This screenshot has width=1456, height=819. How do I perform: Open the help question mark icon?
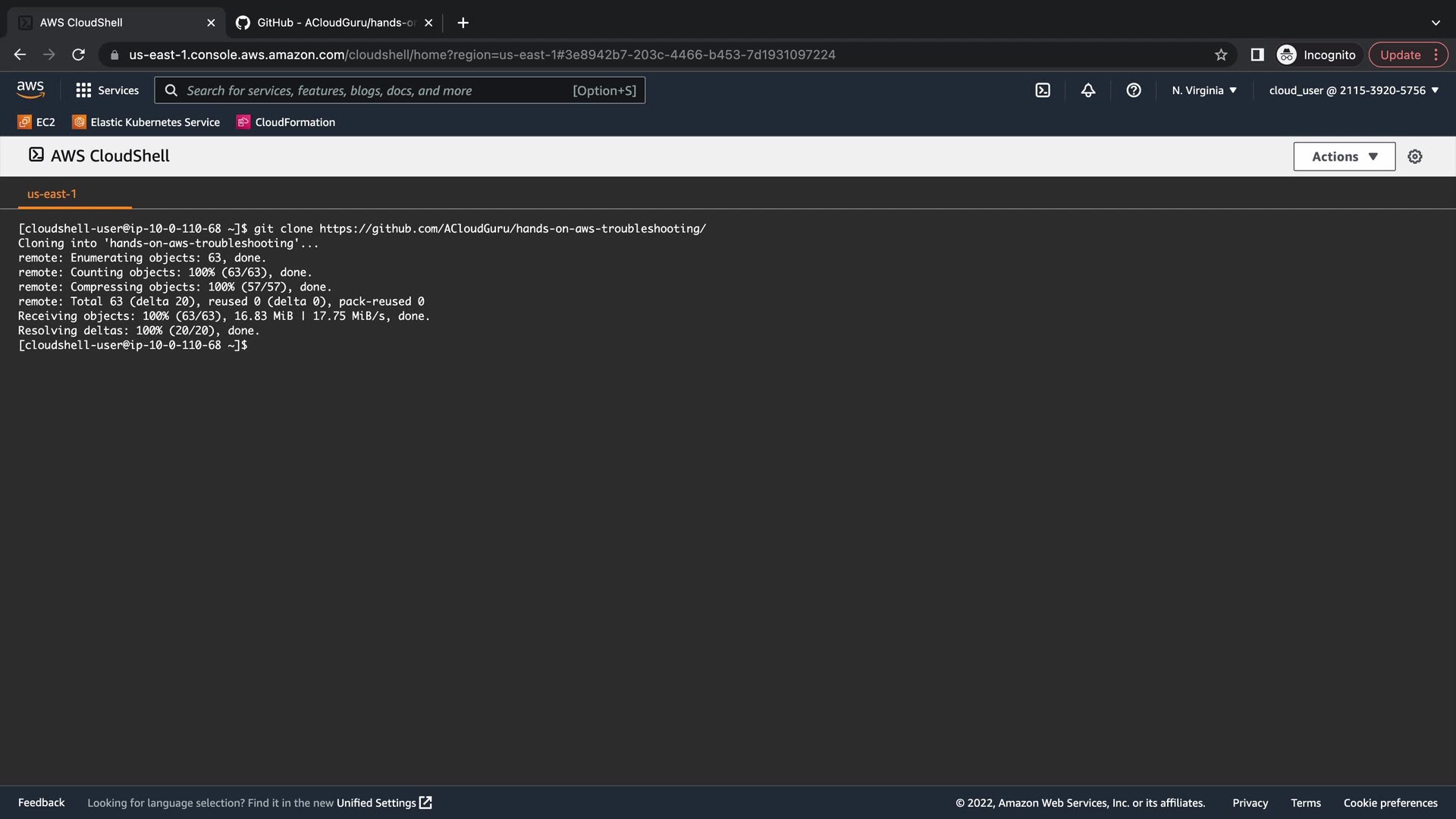[x=1134, y=90]
